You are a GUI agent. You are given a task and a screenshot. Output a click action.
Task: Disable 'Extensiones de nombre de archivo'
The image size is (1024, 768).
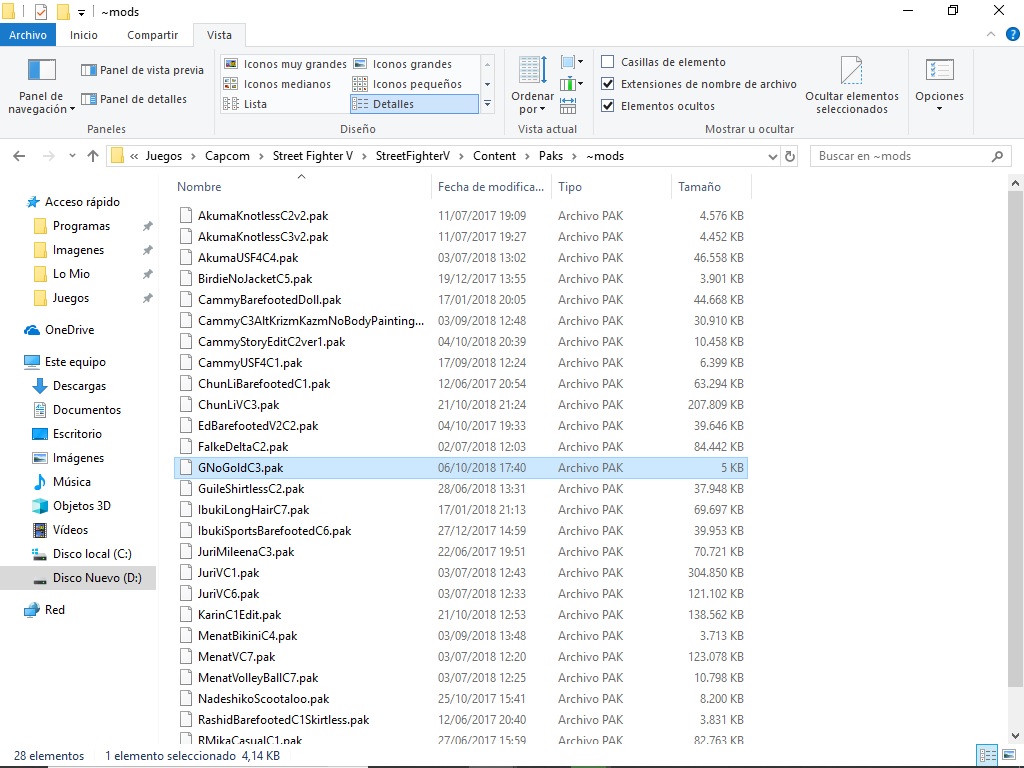(x=609, y=84)
